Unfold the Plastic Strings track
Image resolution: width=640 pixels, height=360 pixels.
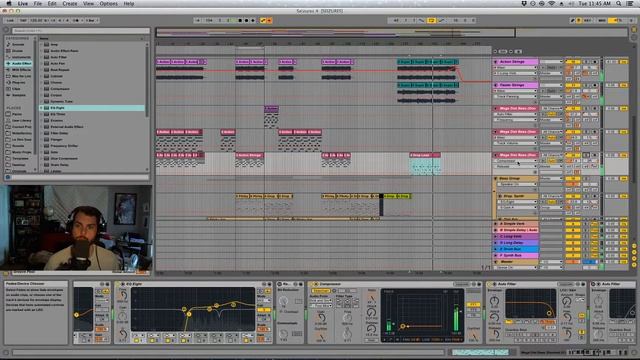pyautogui.click(x=496, y=85)
